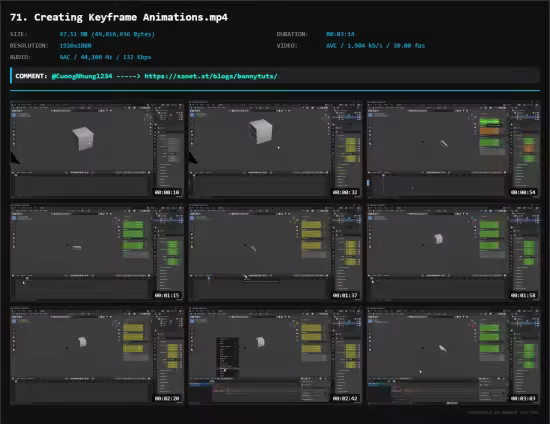Select the audio value AAC / 44,100 Hz

(105, 57)
